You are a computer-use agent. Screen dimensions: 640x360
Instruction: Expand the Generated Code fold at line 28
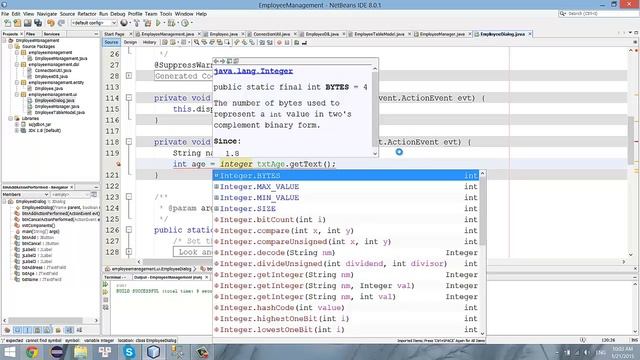(x=129, y=76)
